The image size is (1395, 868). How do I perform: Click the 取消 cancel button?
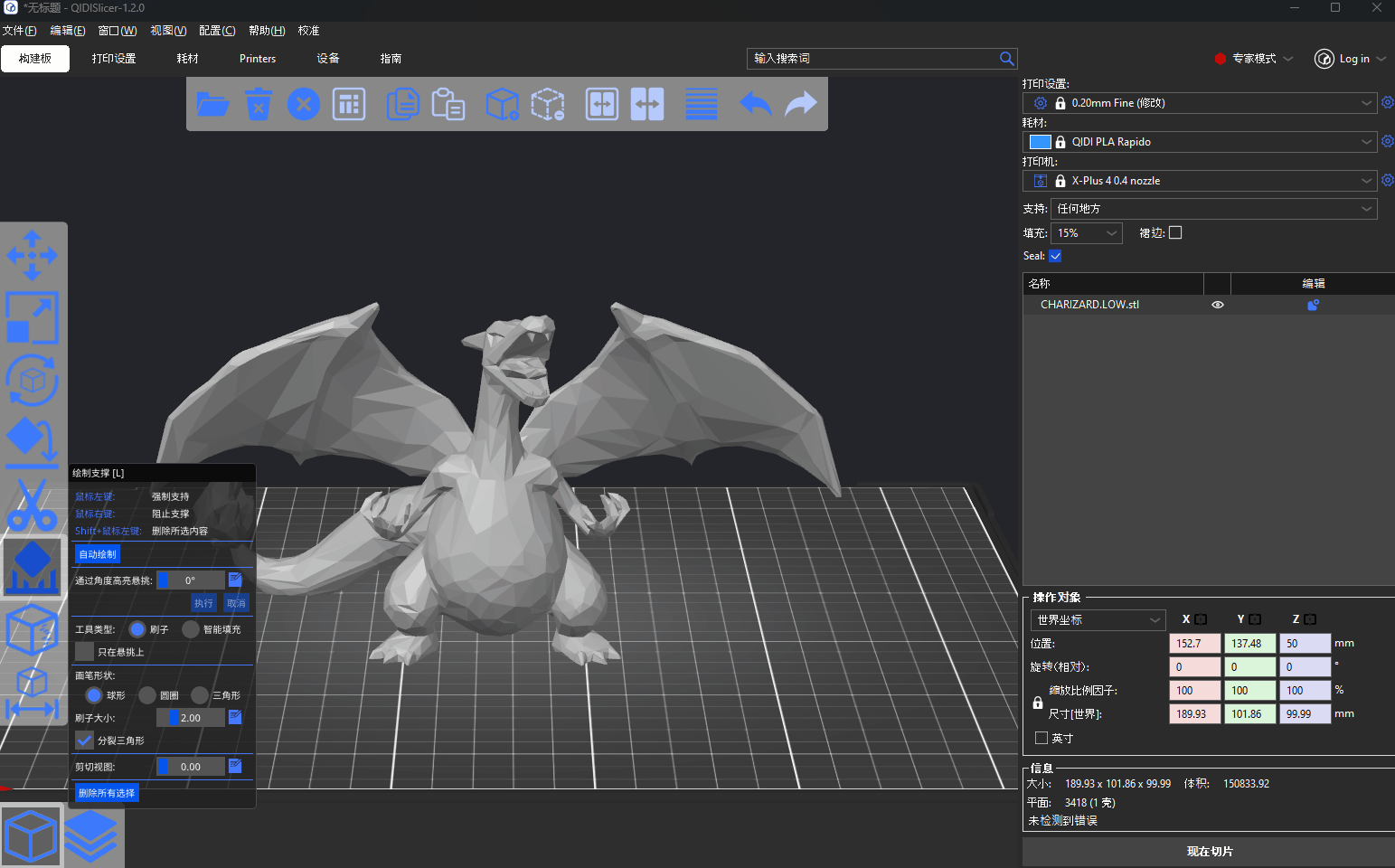click(x=236, y=603)
